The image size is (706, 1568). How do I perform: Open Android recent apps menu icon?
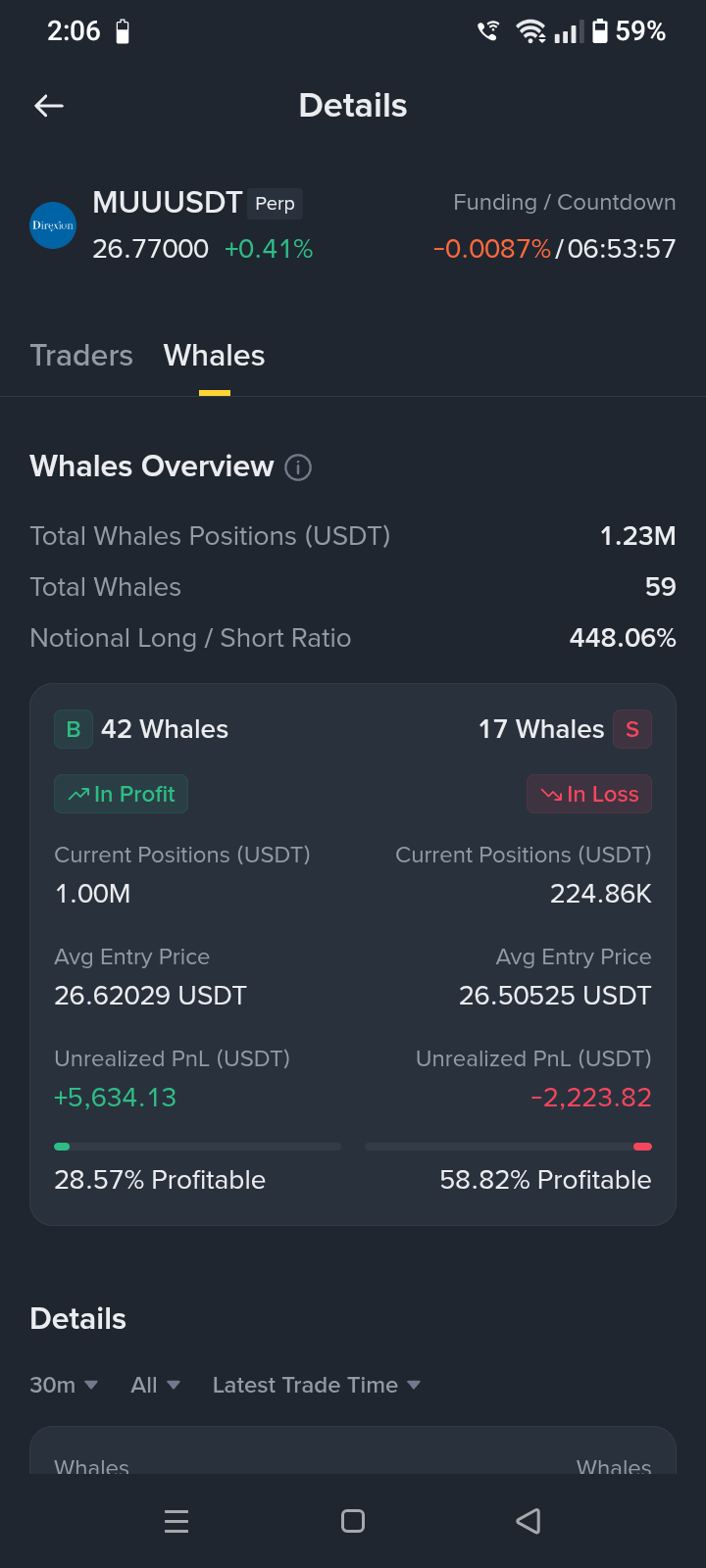coord(176,1521)
